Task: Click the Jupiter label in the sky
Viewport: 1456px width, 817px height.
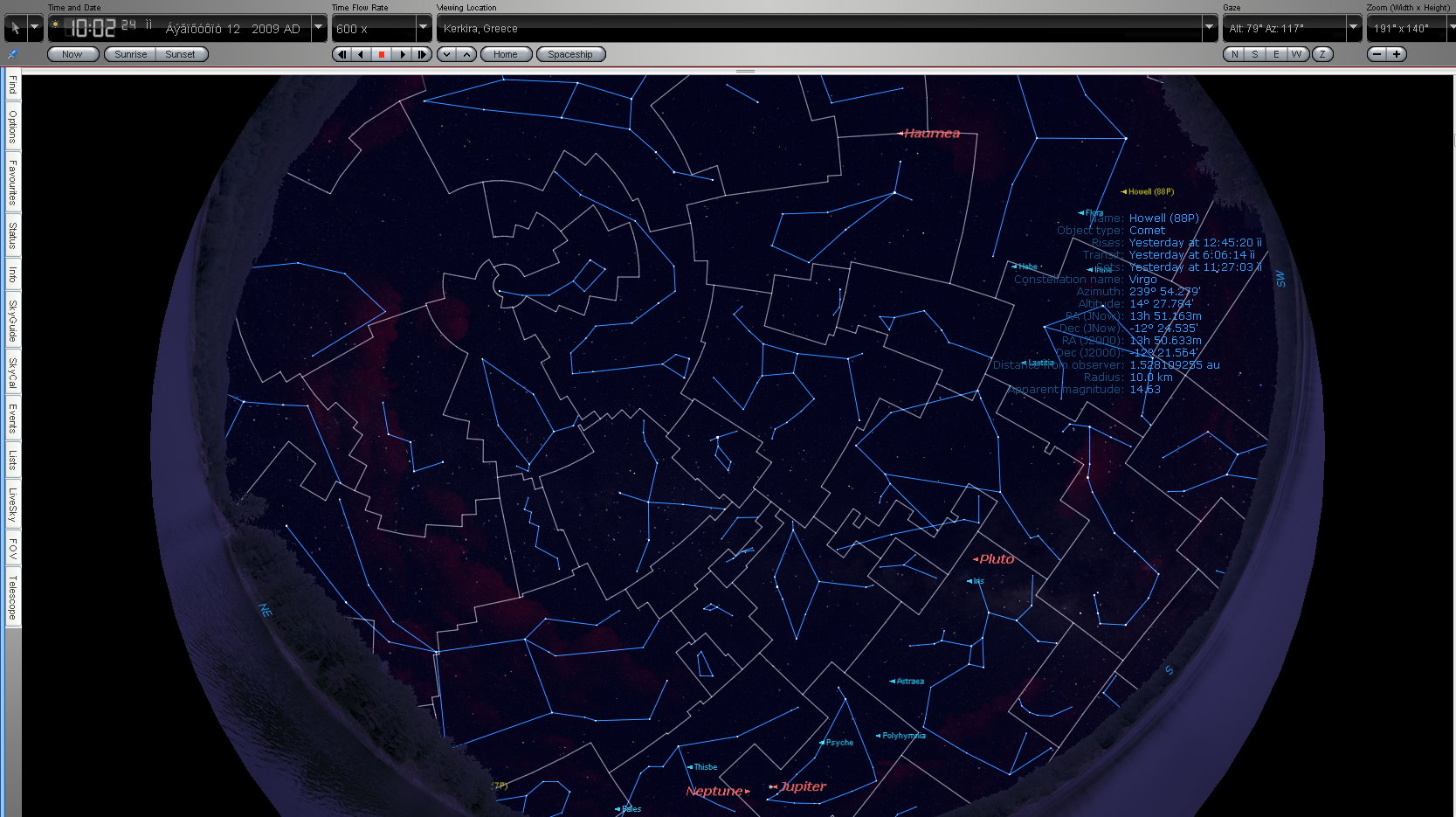Action: [x=803, y=786]
